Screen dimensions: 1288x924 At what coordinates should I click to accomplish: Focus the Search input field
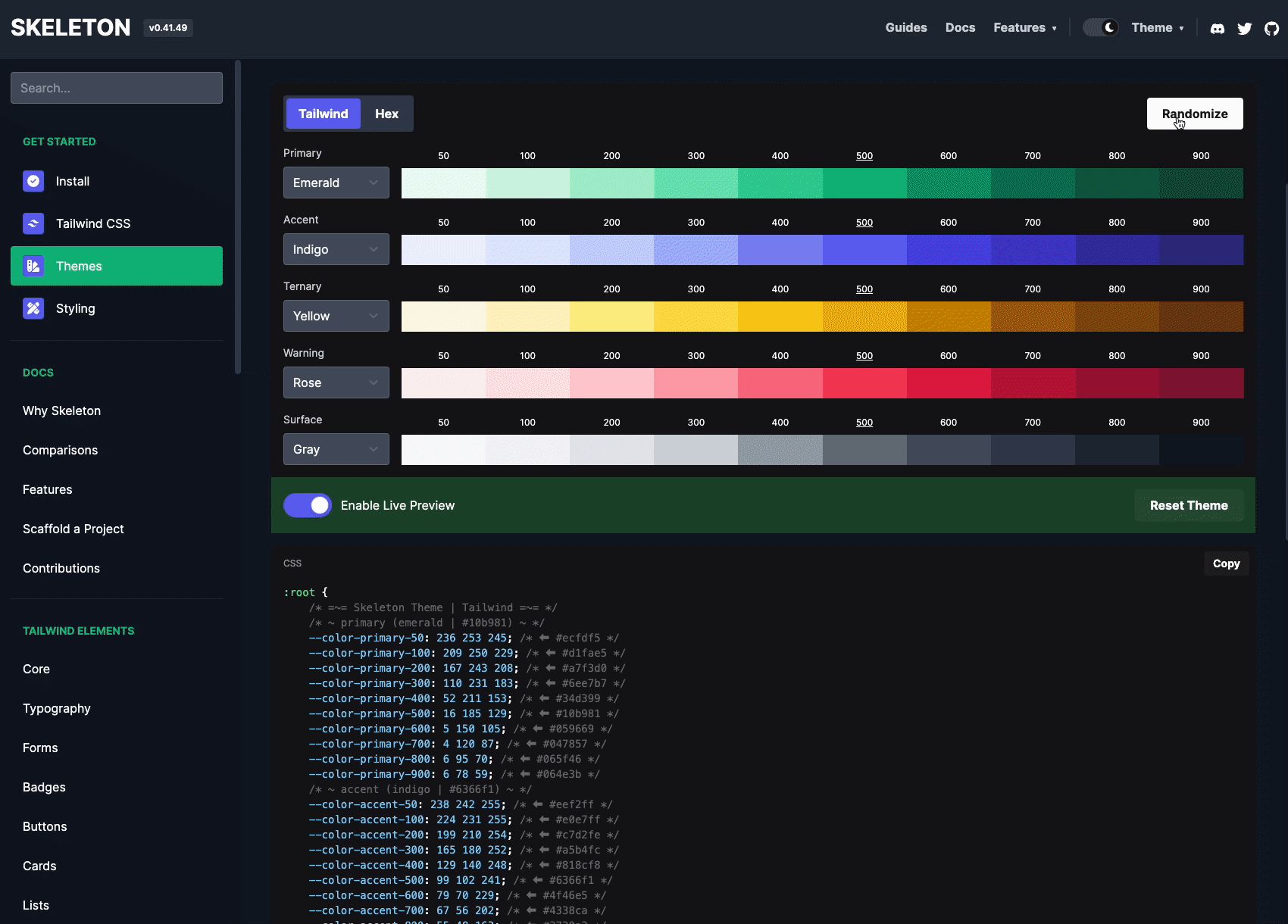click(x=117, y=88)
